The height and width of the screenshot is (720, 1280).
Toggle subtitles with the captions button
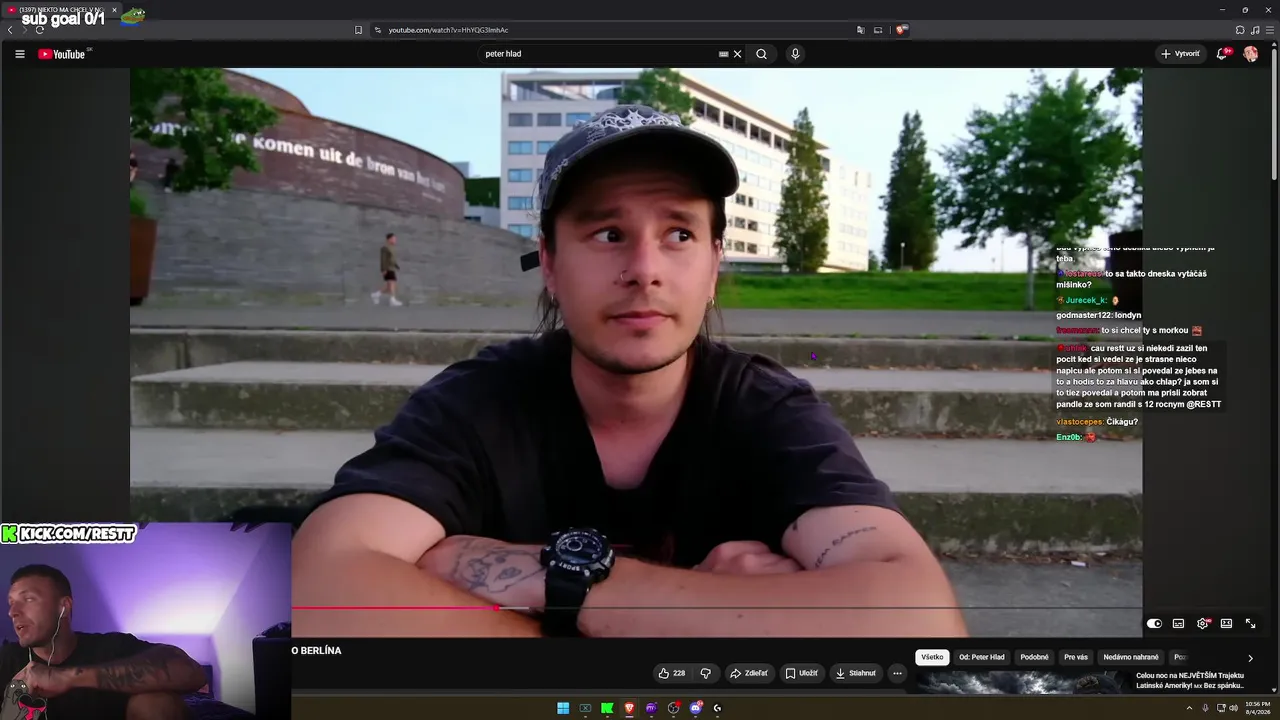point(1178,623)
